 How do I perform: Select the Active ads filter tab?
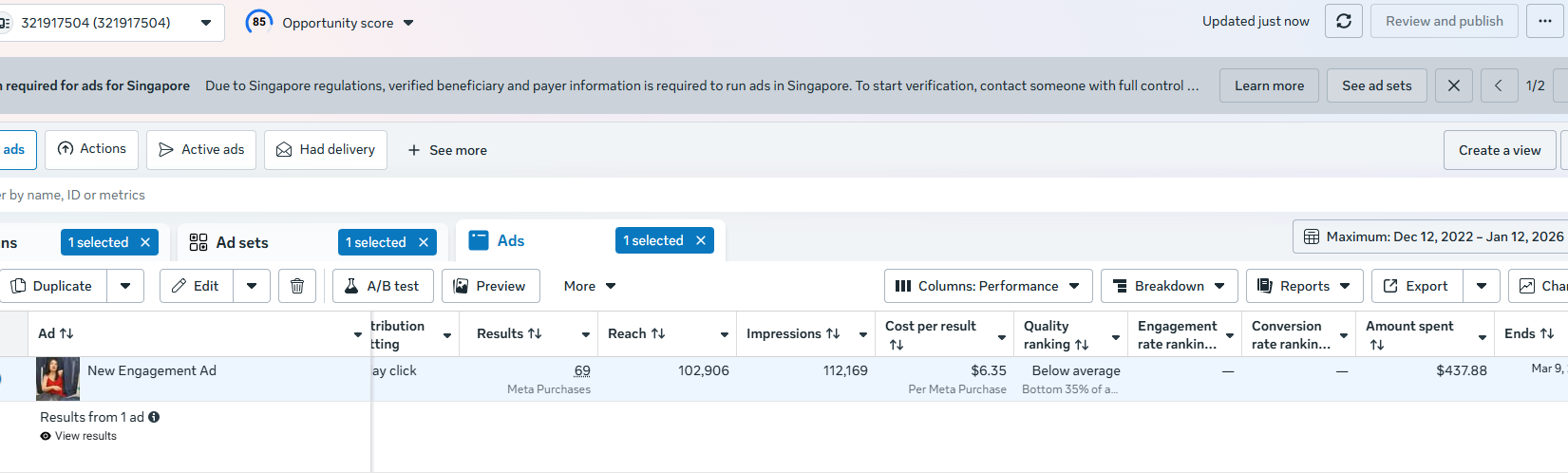[201, 150]
